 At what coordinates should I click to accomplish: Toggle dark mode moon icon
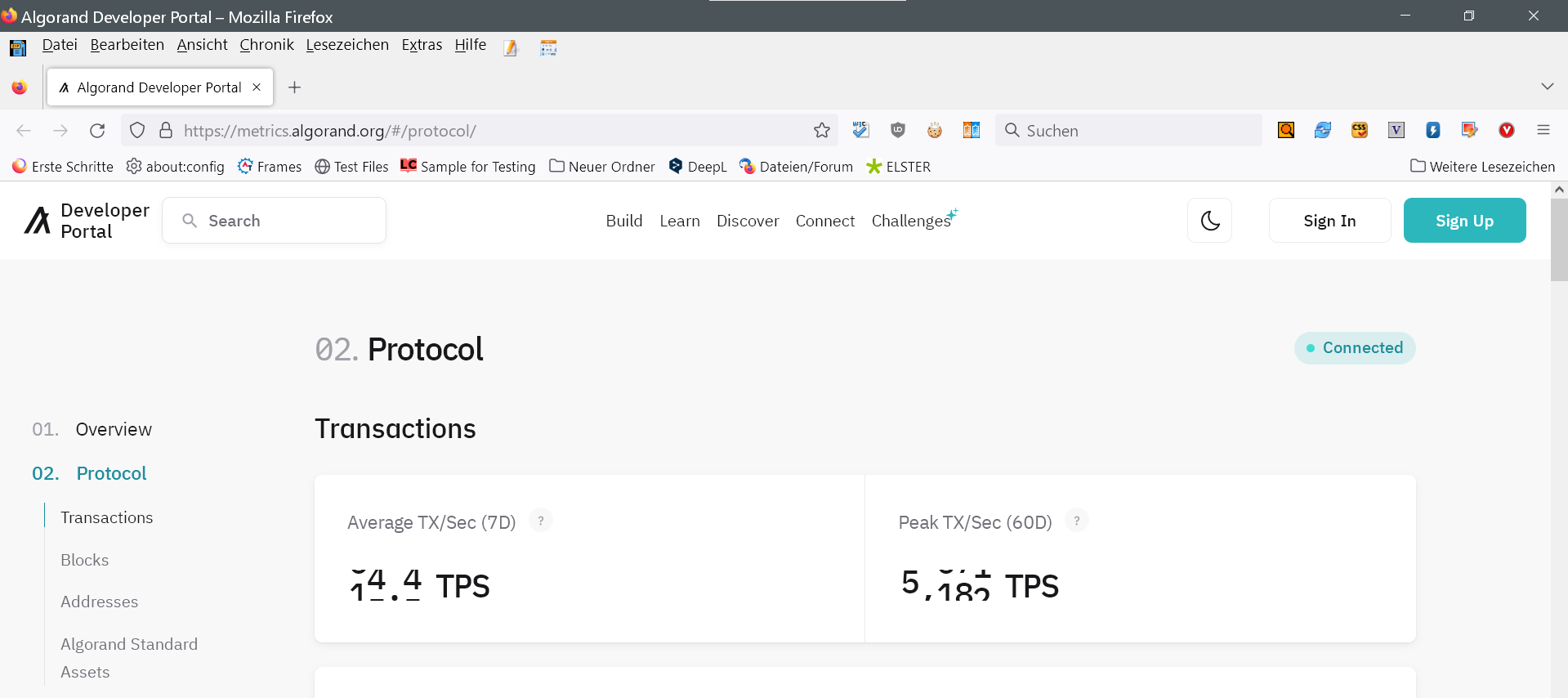coord(1209,221)
